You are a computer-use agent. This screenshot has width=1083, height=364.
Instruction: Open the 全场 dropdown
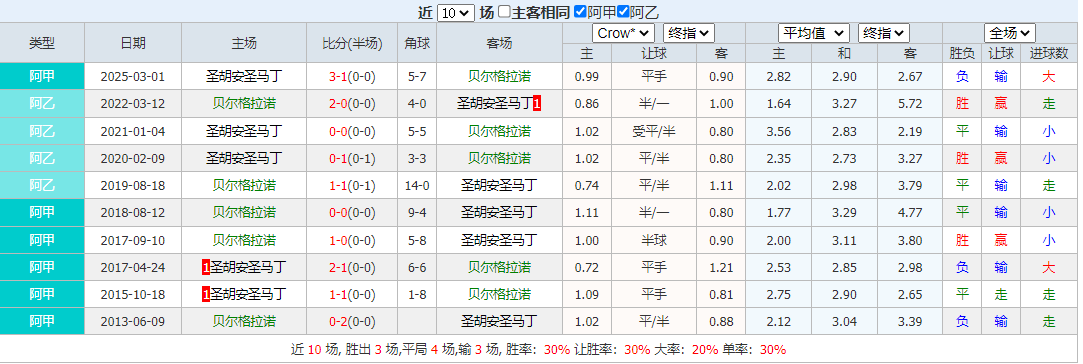pos(1010,33)
